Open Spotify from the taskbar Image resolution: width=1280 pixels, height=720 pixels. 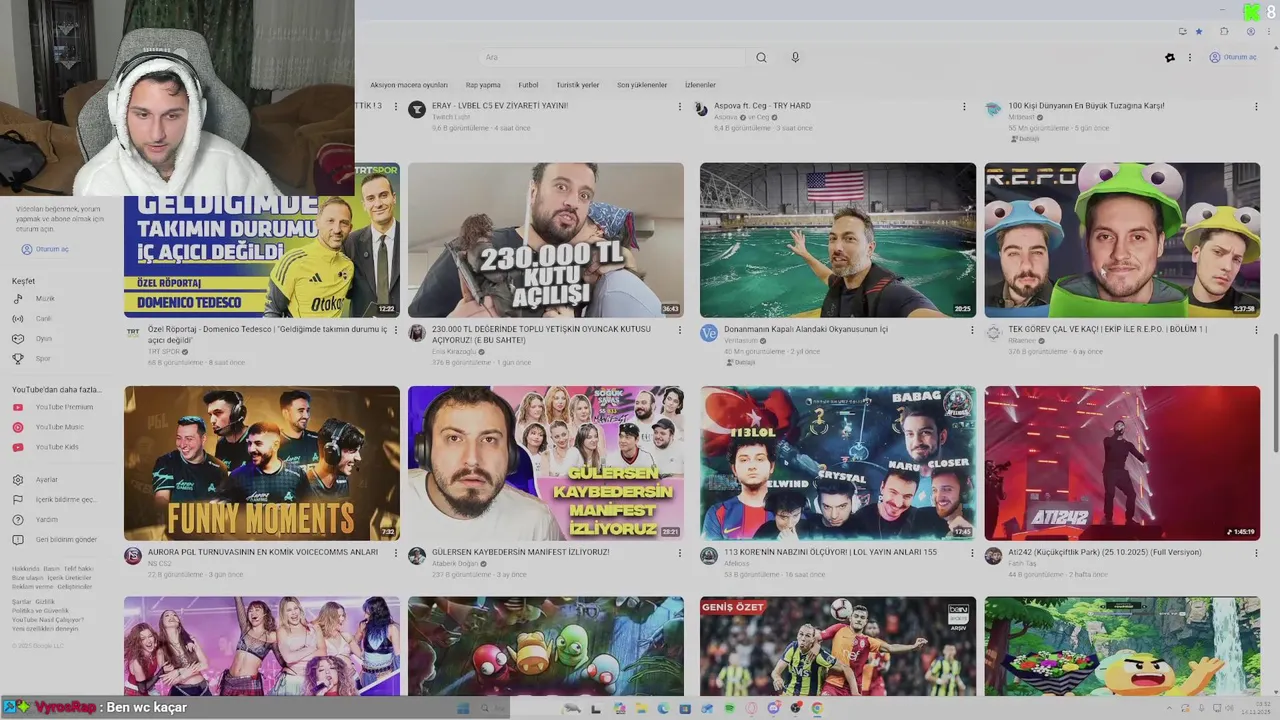point(729,708)
